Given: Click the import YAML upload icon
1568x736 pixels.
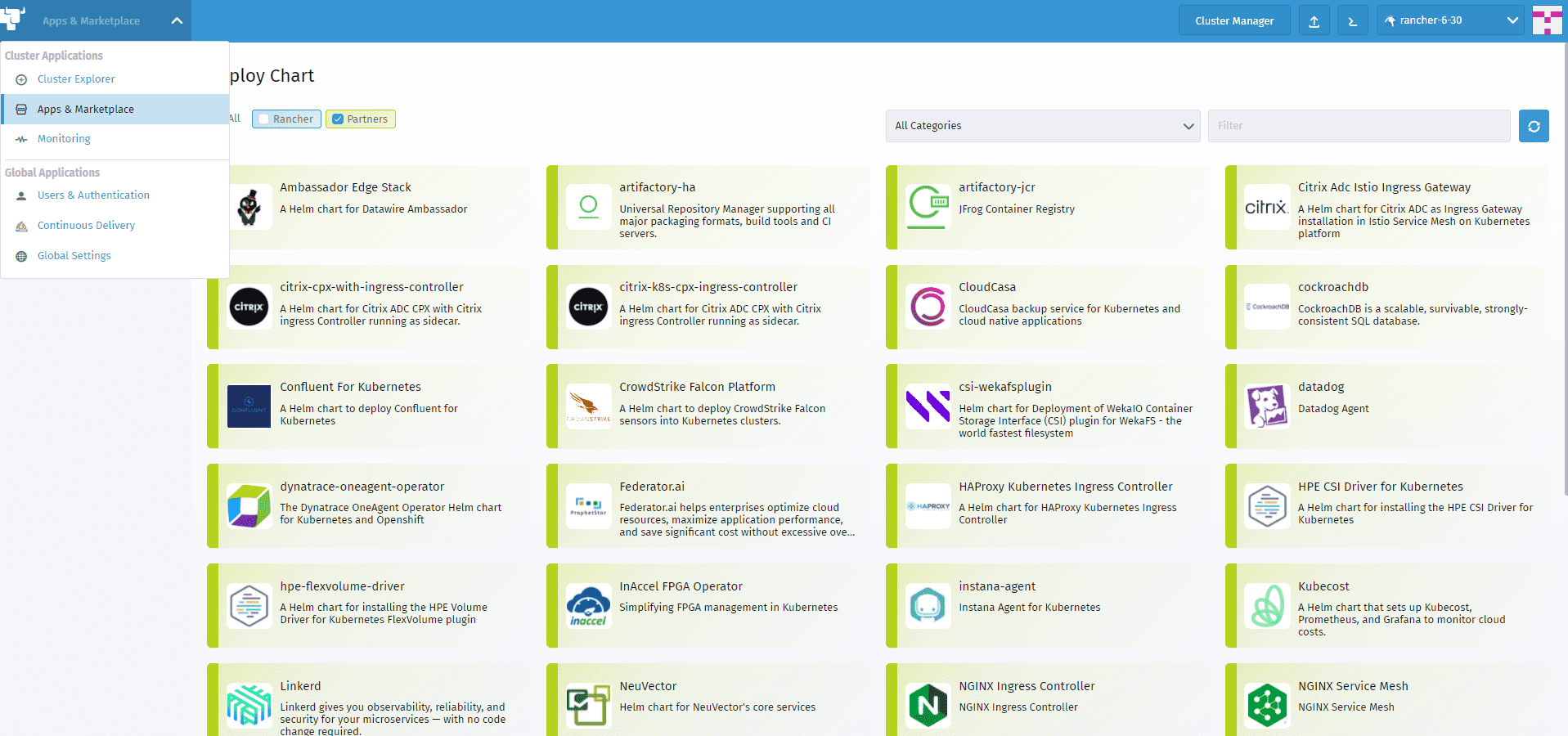Looking at the screenshot, I should 1314,21.
